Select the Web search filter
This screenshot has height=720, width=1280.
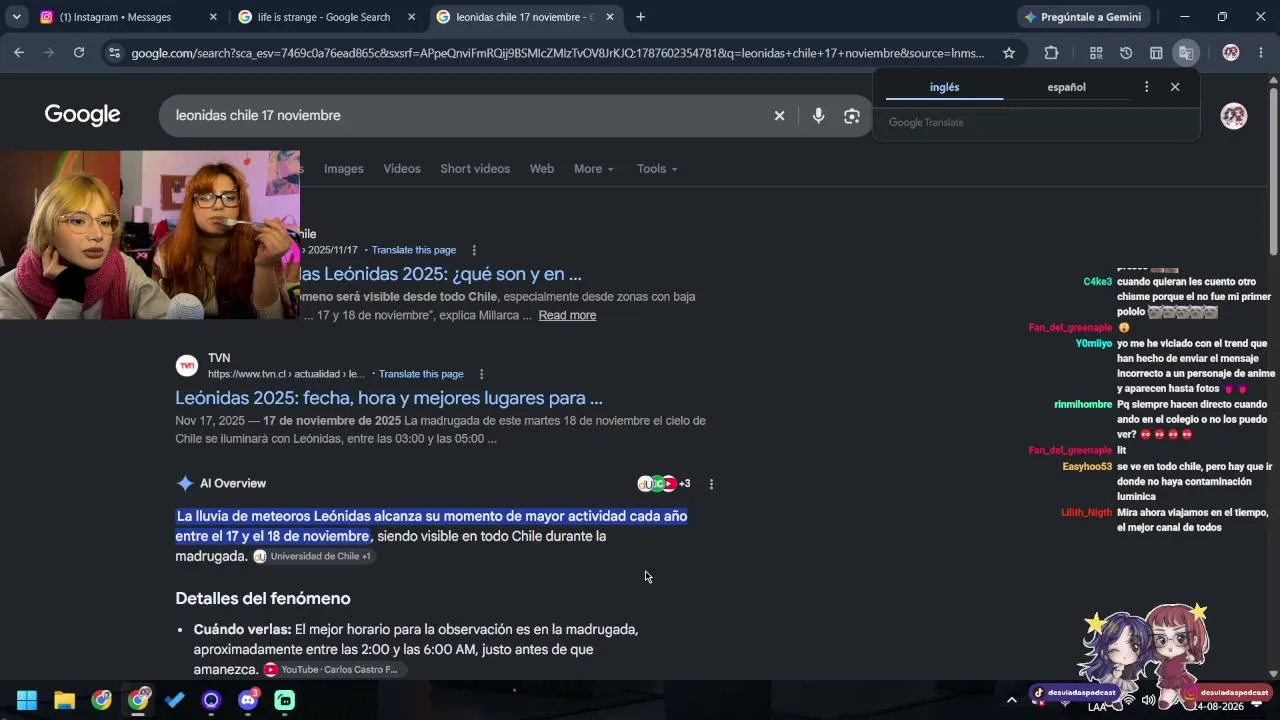(542, 169)
